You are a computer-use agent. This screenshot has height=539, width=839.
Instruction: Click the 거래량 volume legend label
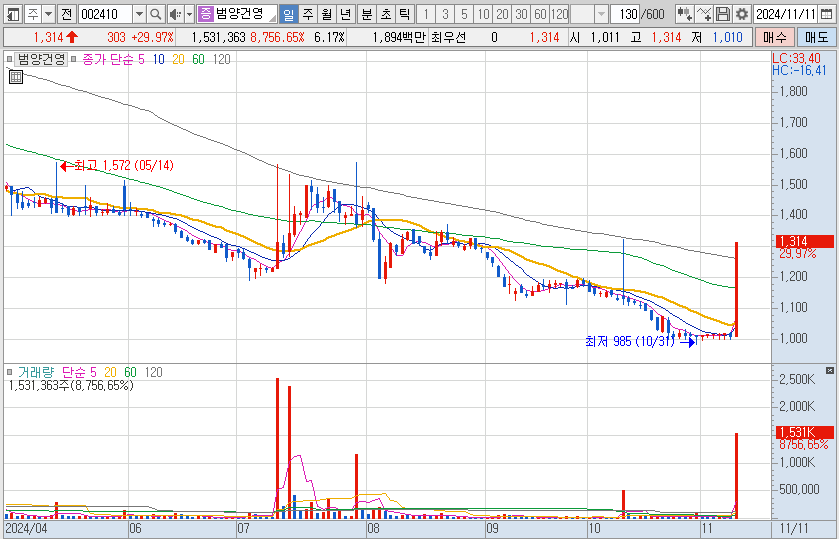pos(37,372)
